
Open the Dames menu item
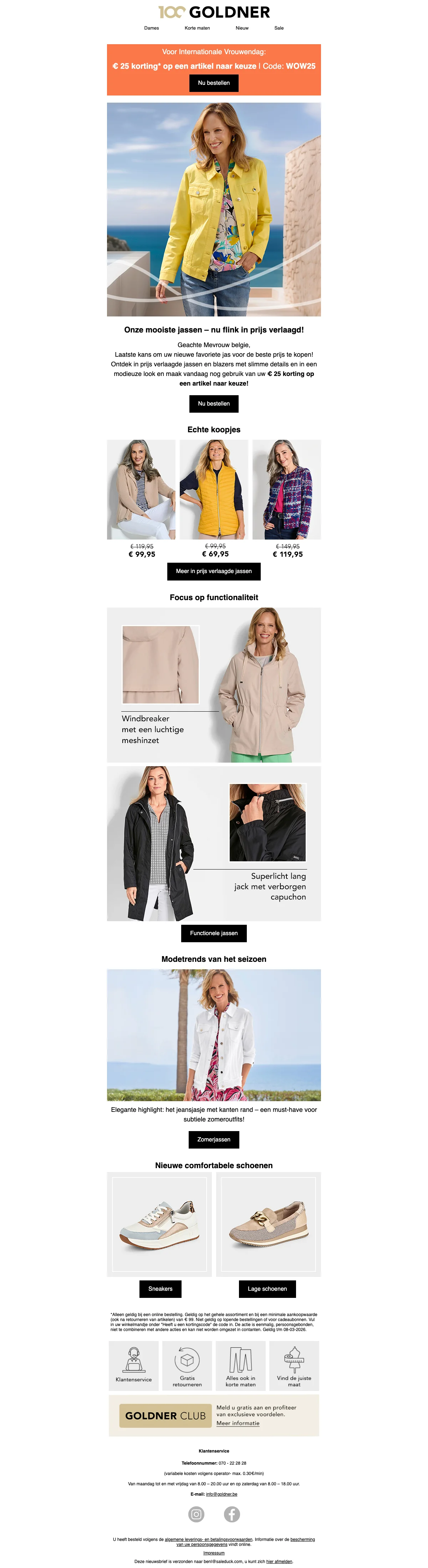click(152, 28)
